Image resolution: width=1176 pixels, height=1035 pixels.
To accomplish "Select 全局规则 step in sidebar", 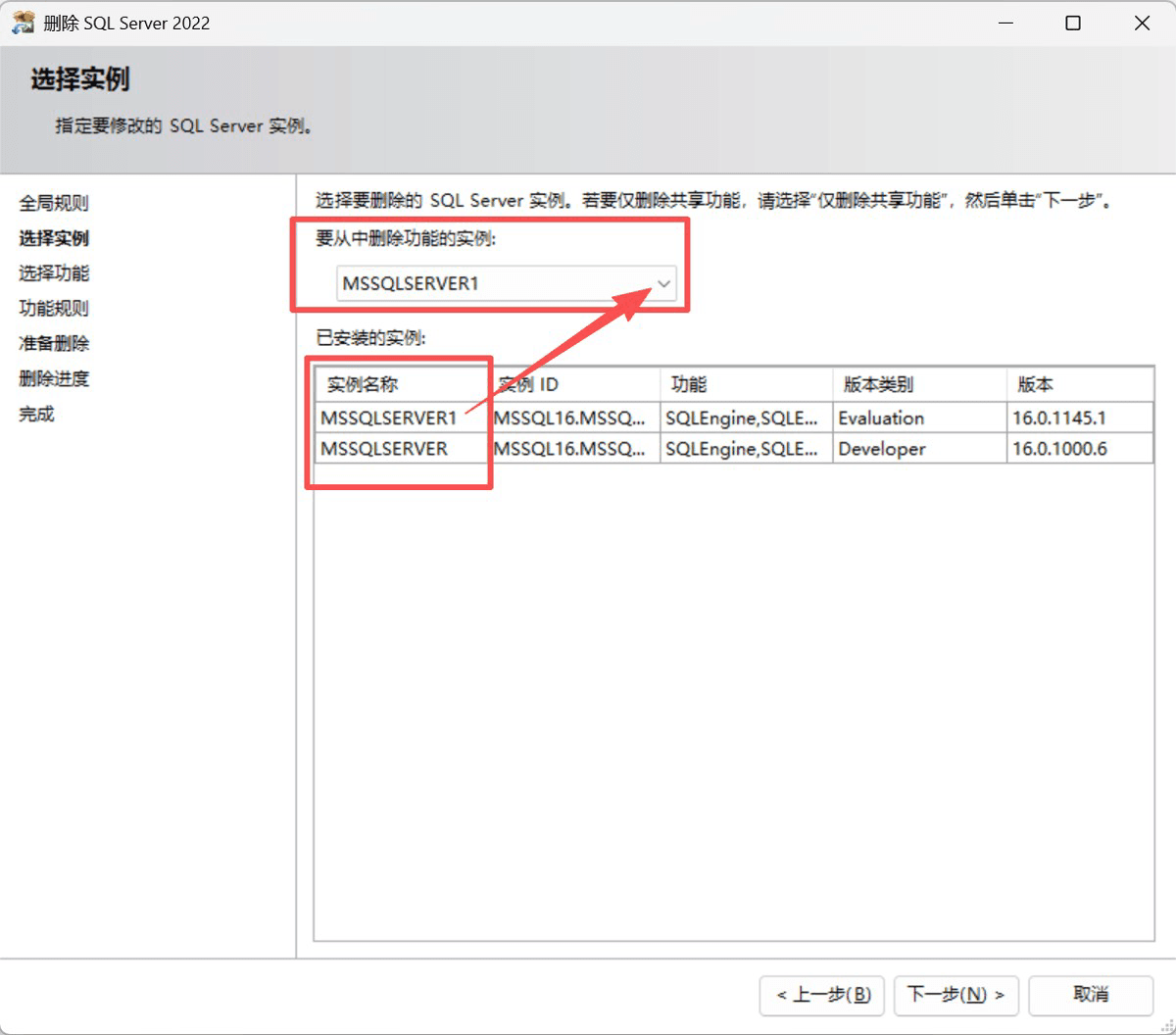I will (54, 203).
